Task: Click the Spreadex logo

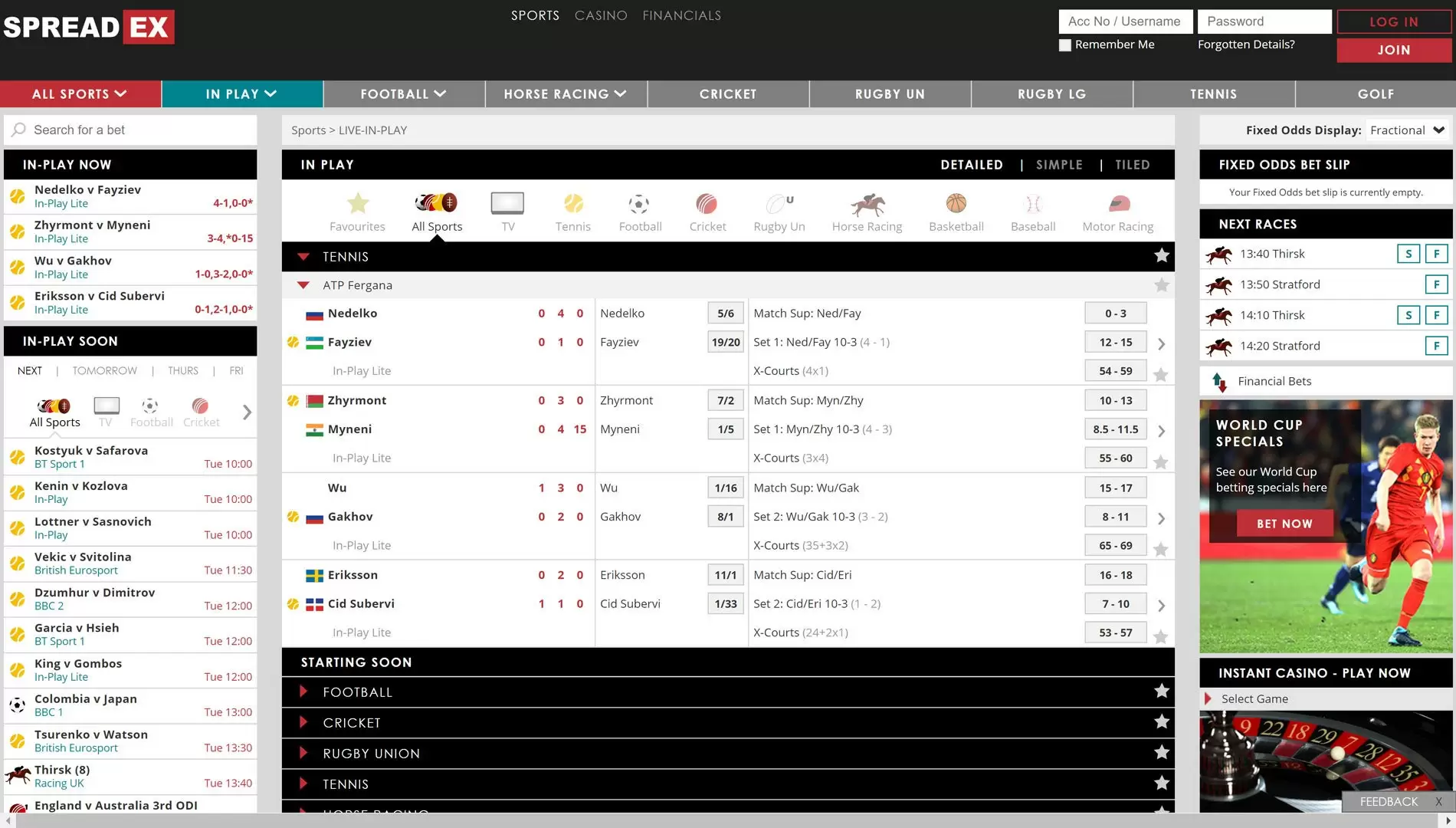Action: click(89, 27)
